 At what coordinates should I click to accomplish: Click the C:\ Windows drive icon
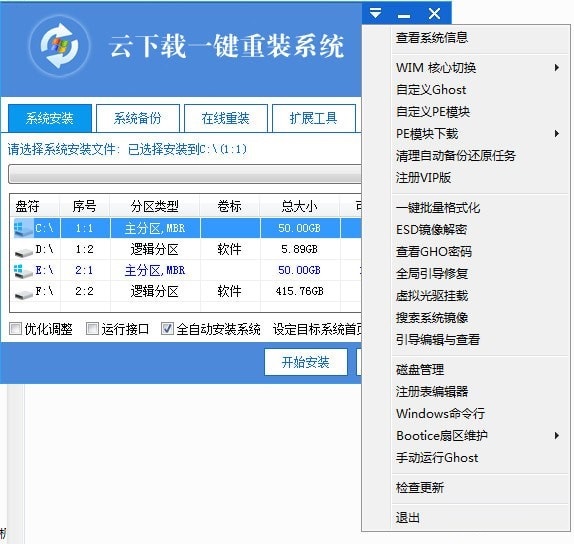pos(23,227)
